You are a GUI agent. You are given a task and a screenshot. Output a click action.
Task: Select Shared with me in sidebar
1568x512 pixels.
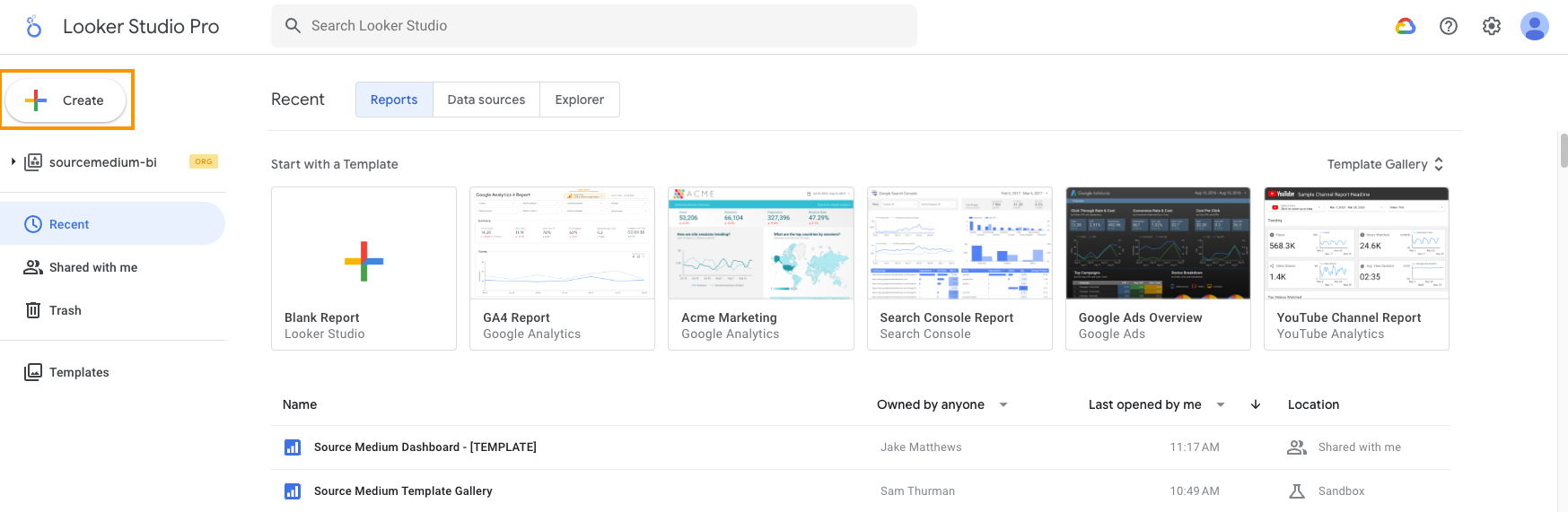[x=112, y=267]
